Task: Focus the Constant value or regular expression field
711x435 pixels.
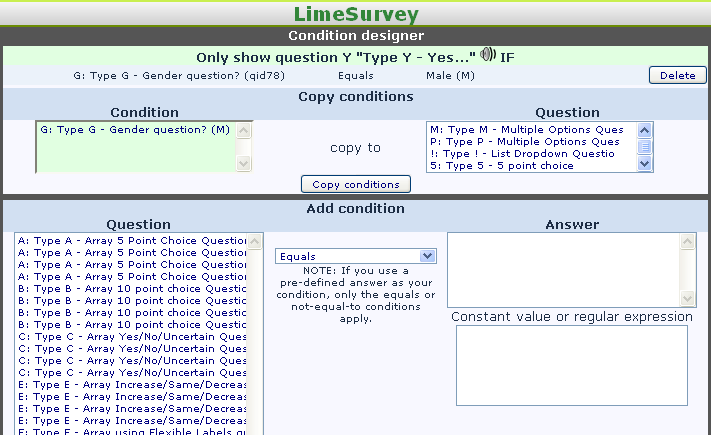Action: tap(571, 365)
